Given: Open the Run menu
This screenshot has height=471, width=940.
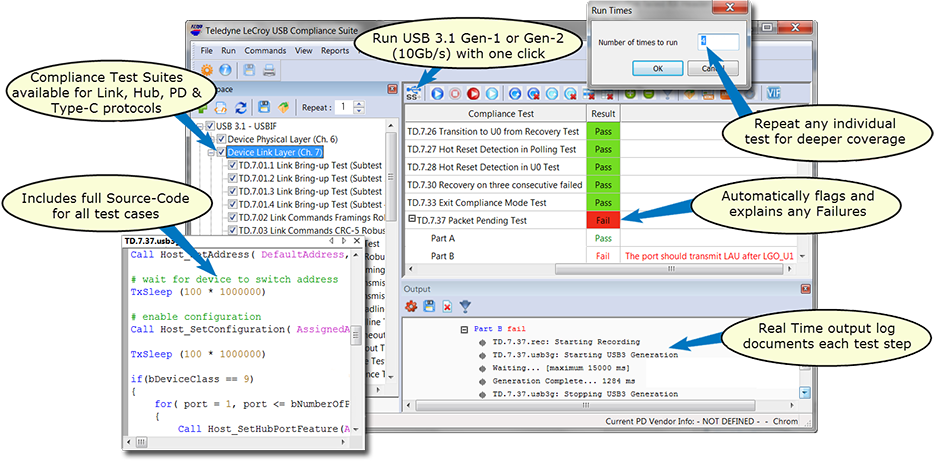Looking at the screenshot, I should coord(228,51).
